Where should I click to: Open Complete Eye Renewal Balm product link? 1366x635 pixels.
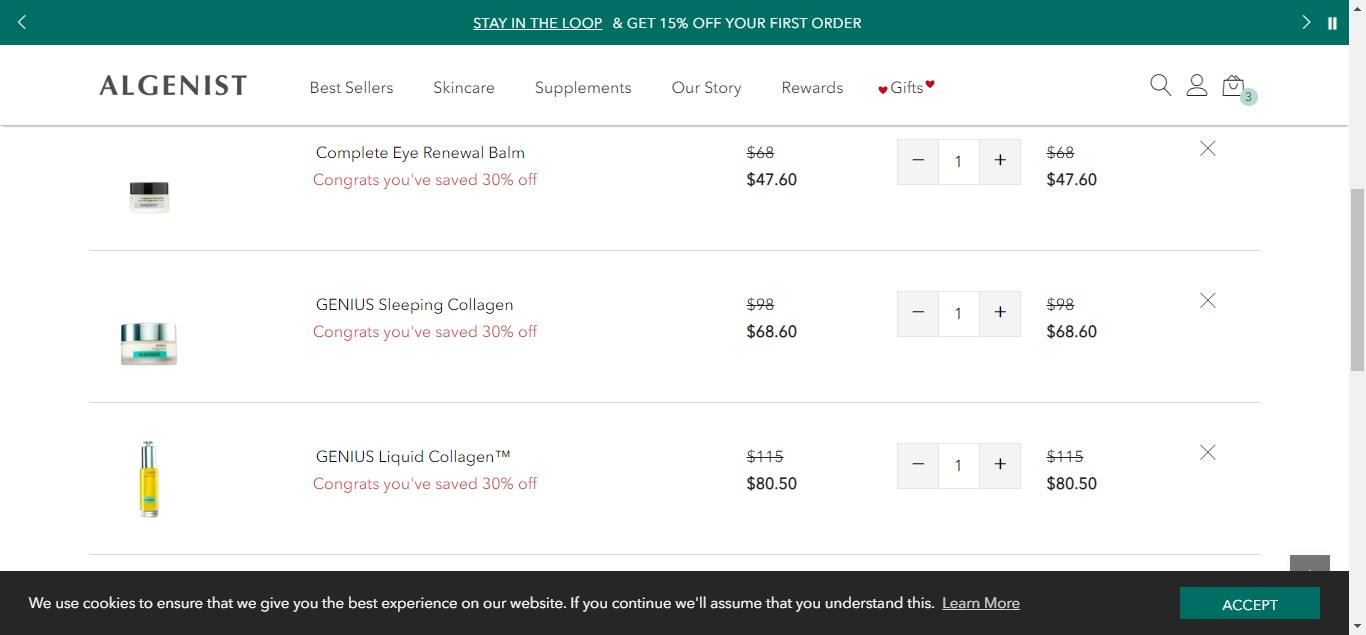click(x=420, y=153)
